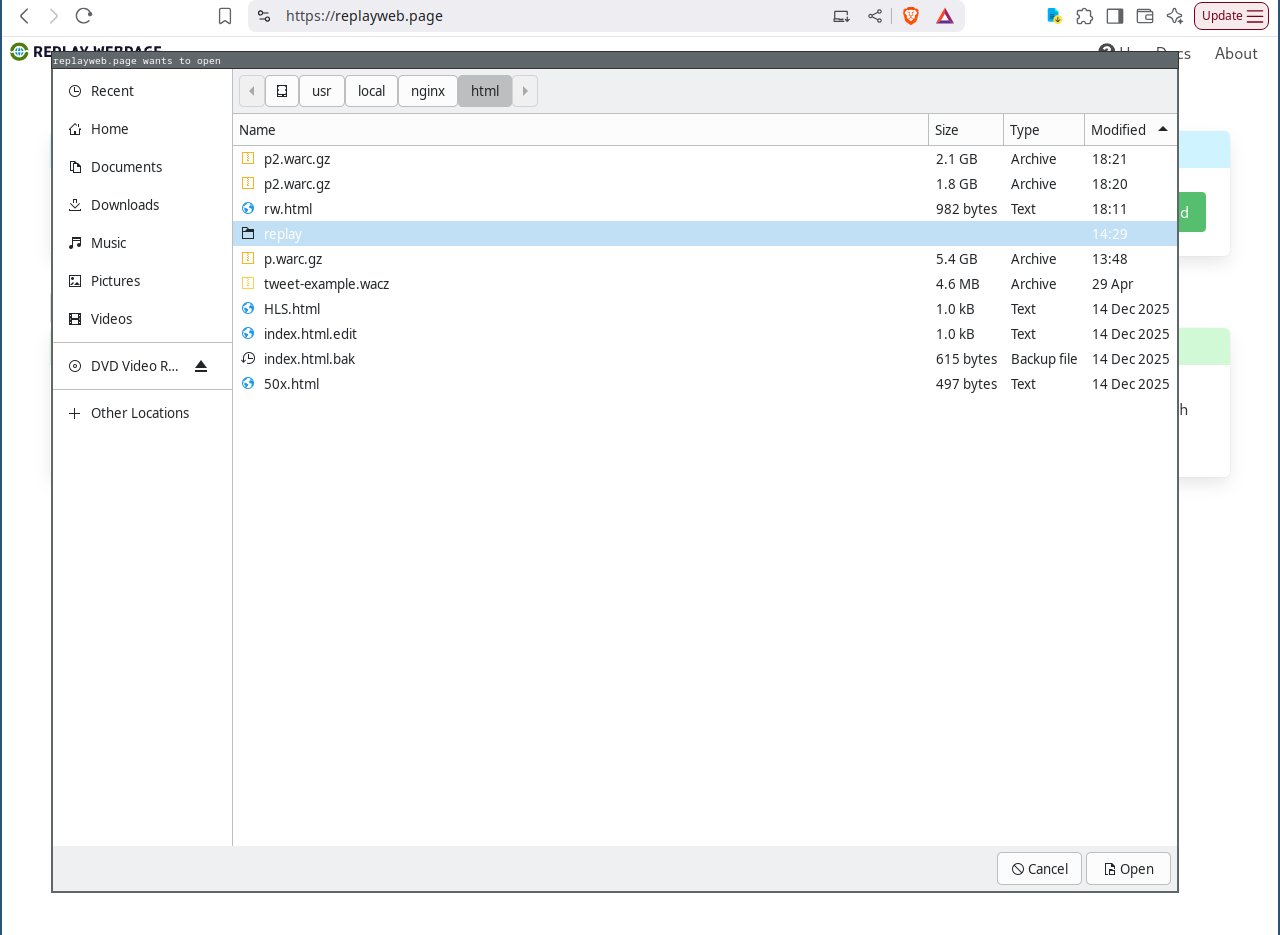1280x935 pixels.
Task: Select HLS.html file
Action: pos(705,309)
